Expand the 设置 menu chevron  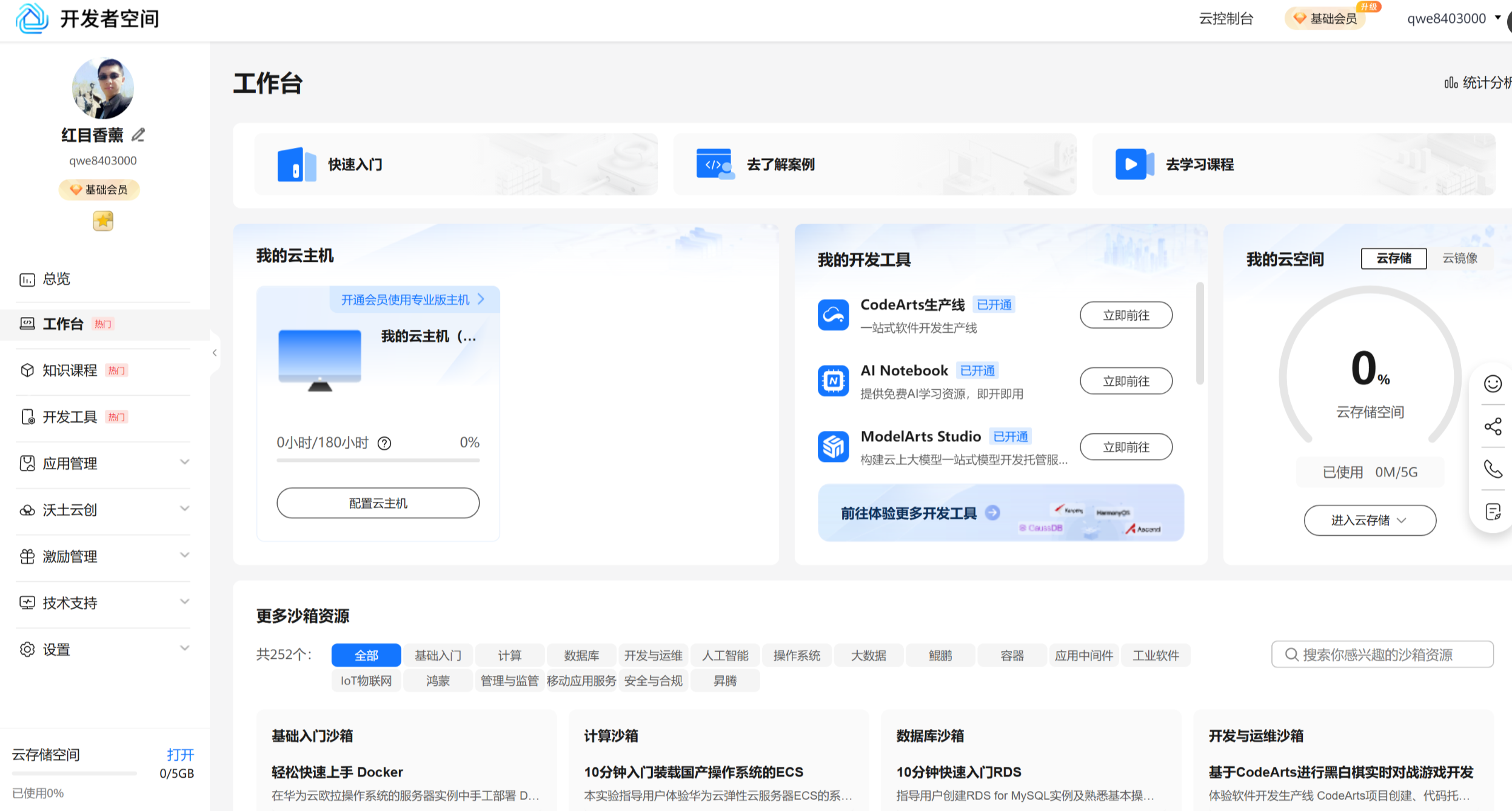click(185, 649)
